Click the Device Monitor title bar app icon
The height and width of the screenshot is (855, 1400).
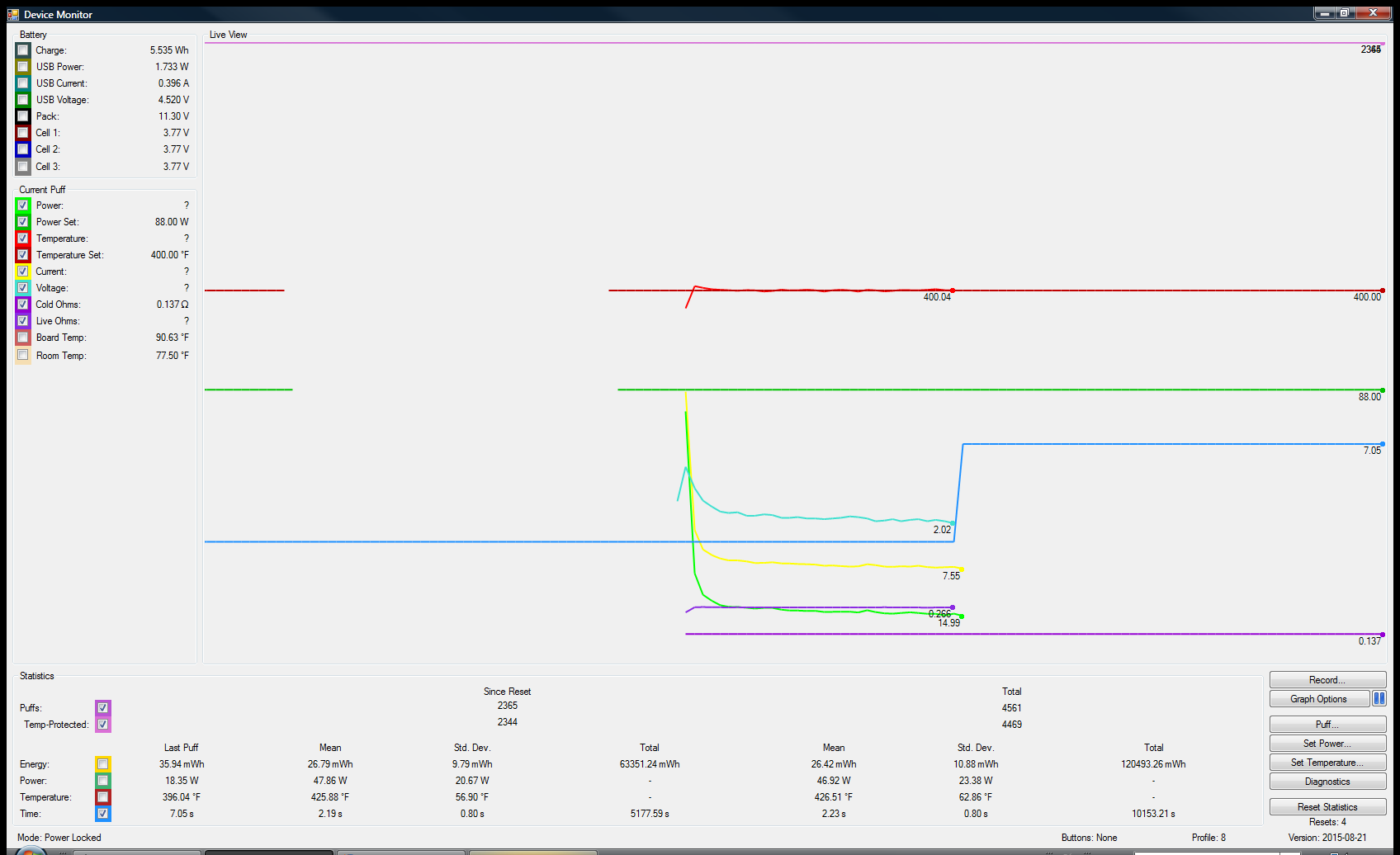coord(12,14)
